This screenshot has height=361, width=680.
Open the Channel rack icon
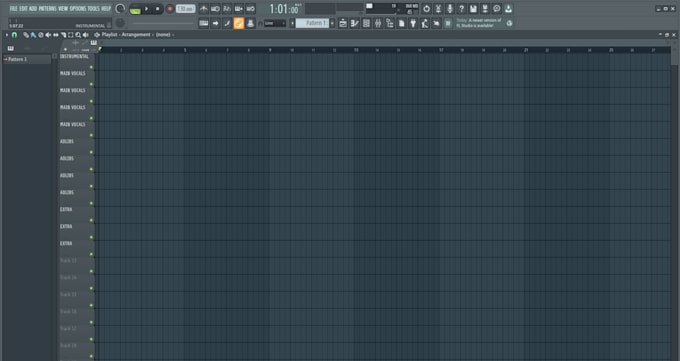[366, 23]
